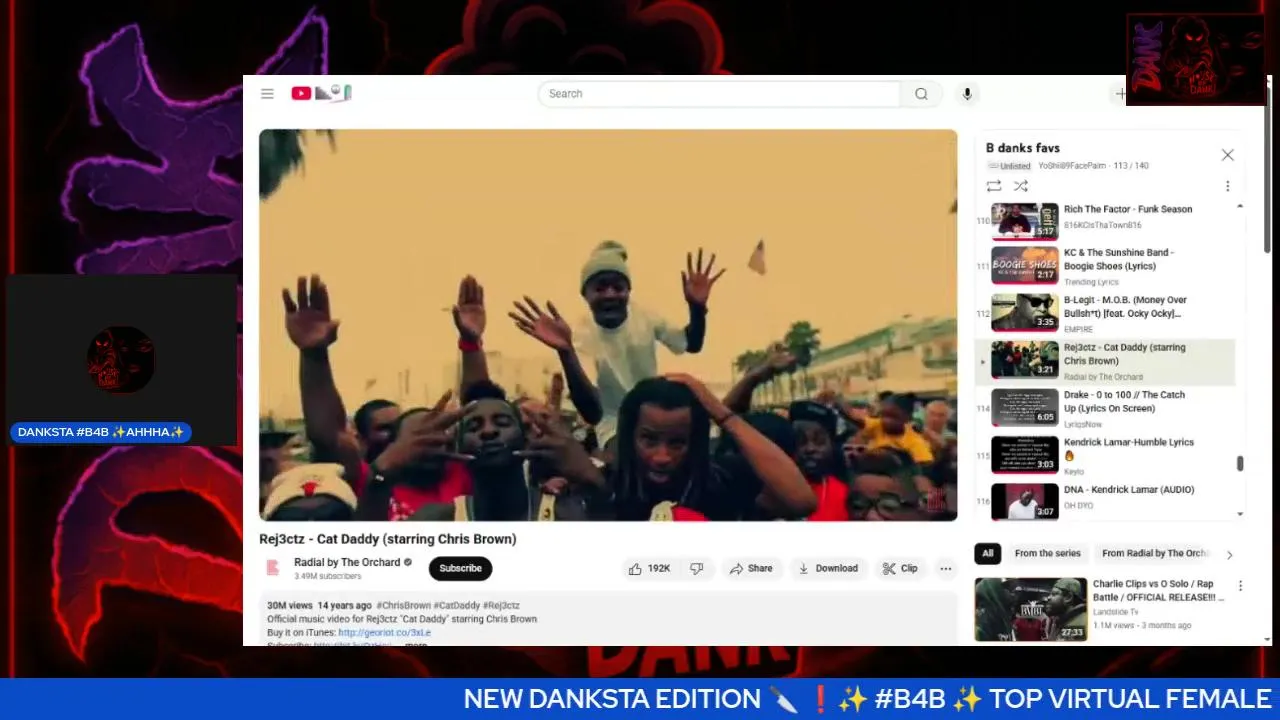1280x720 pixels.
Task: Open options for Charlie Clips video
Action: click(x=1240, y=586)
